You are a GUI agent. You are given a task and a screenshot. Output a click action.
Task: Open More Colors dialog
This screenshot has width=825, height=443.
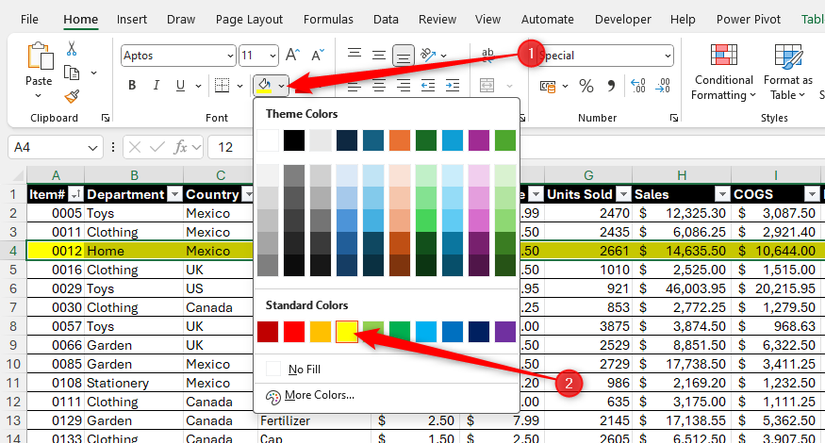pyautogui.click(x=319, y=395)
